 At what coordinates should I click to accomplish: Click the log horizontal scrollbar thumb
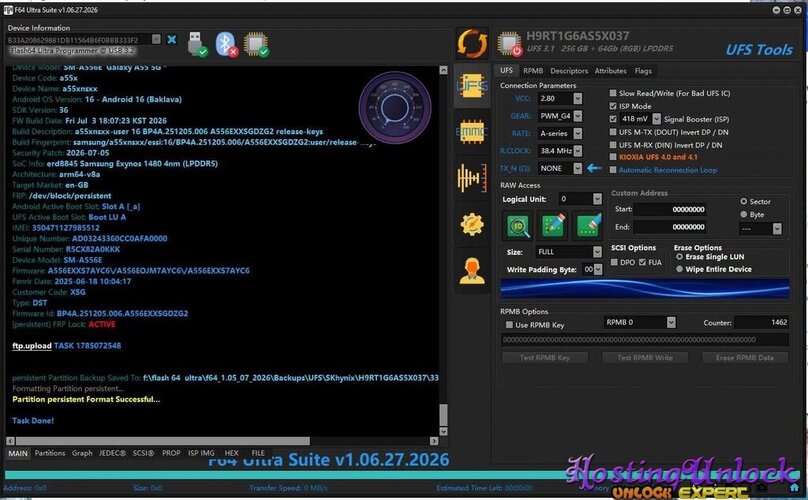[x=163, y=441]
